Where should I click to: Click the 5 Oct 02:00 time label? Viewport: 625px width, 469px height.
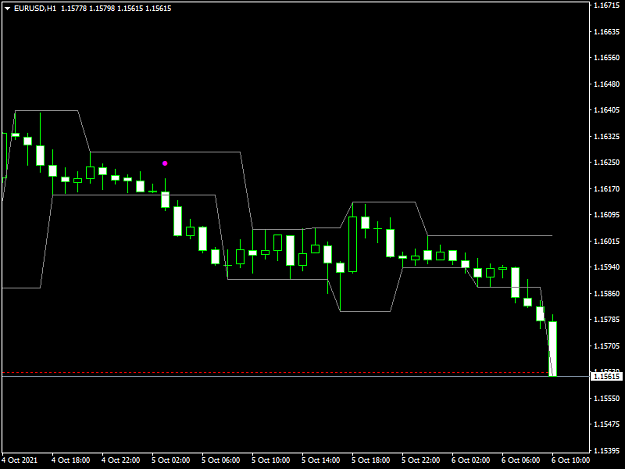tap(171, 460)
